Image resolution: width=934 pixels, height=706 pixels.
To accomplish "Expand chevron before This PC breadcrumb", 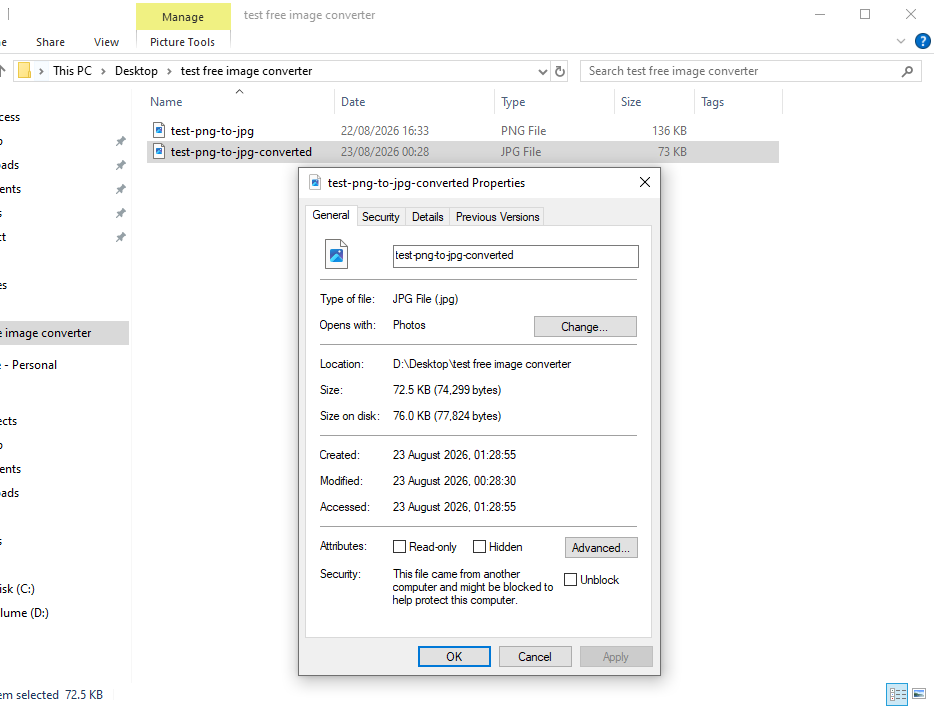I will (41, 71).
